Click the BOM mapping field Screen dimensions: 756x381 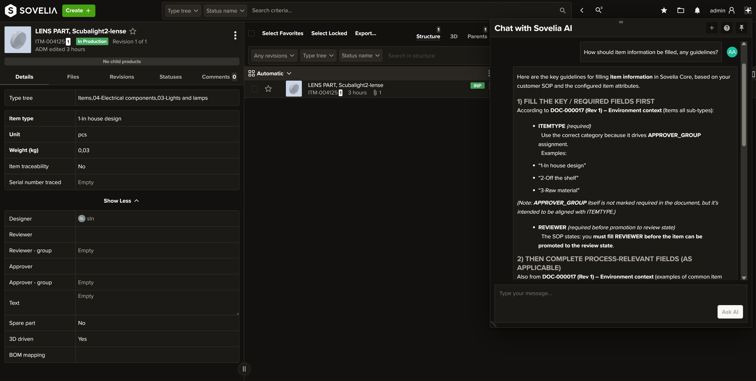(157, 355)
